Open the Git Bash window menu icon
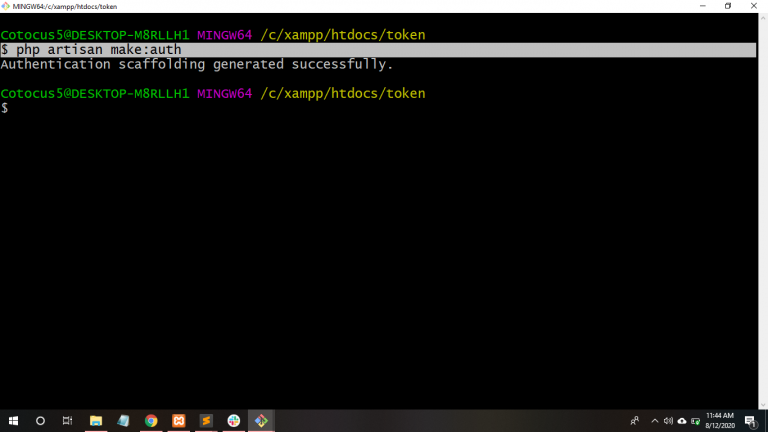The image size is (768, 432). (5, 6)
